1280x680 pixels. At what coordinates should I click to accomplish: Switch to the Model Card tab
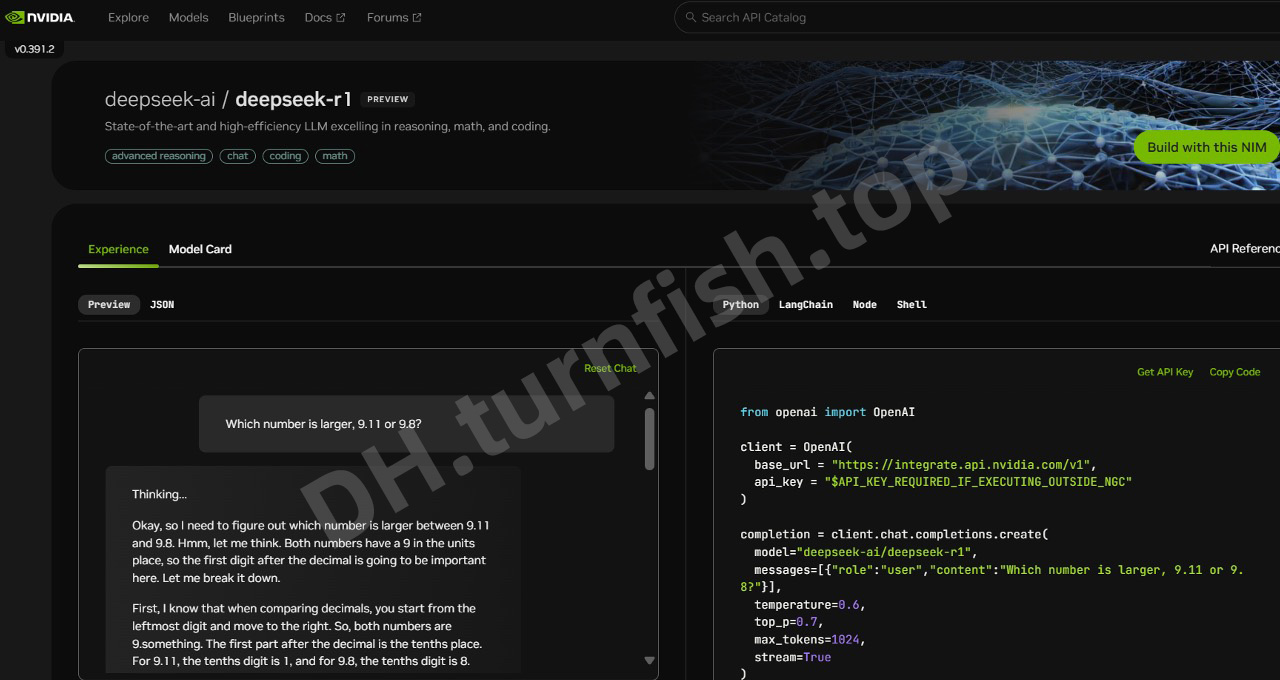(x=200, y=249)
